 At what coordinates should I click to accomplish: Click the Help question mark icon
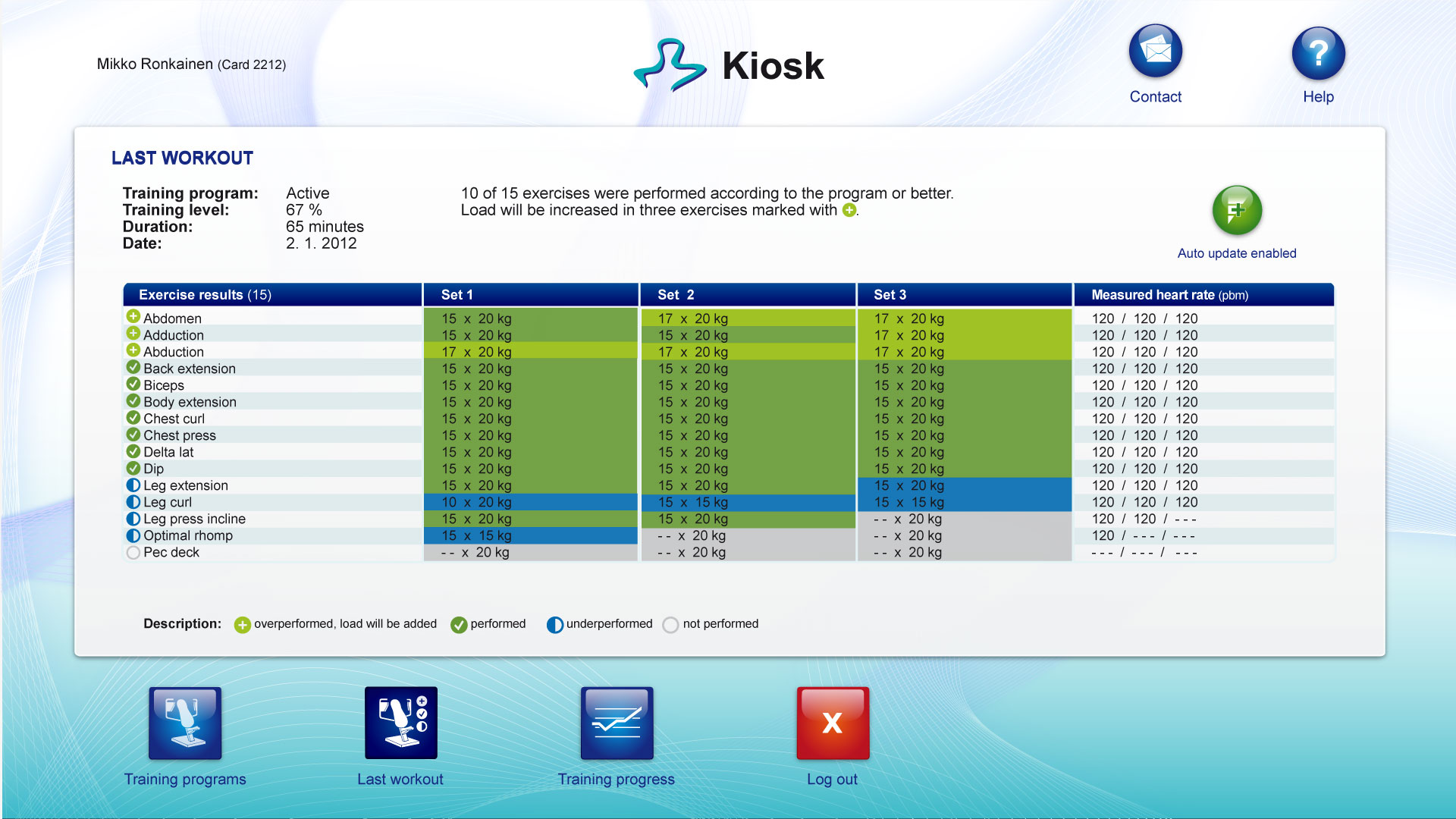point(1318,53)
